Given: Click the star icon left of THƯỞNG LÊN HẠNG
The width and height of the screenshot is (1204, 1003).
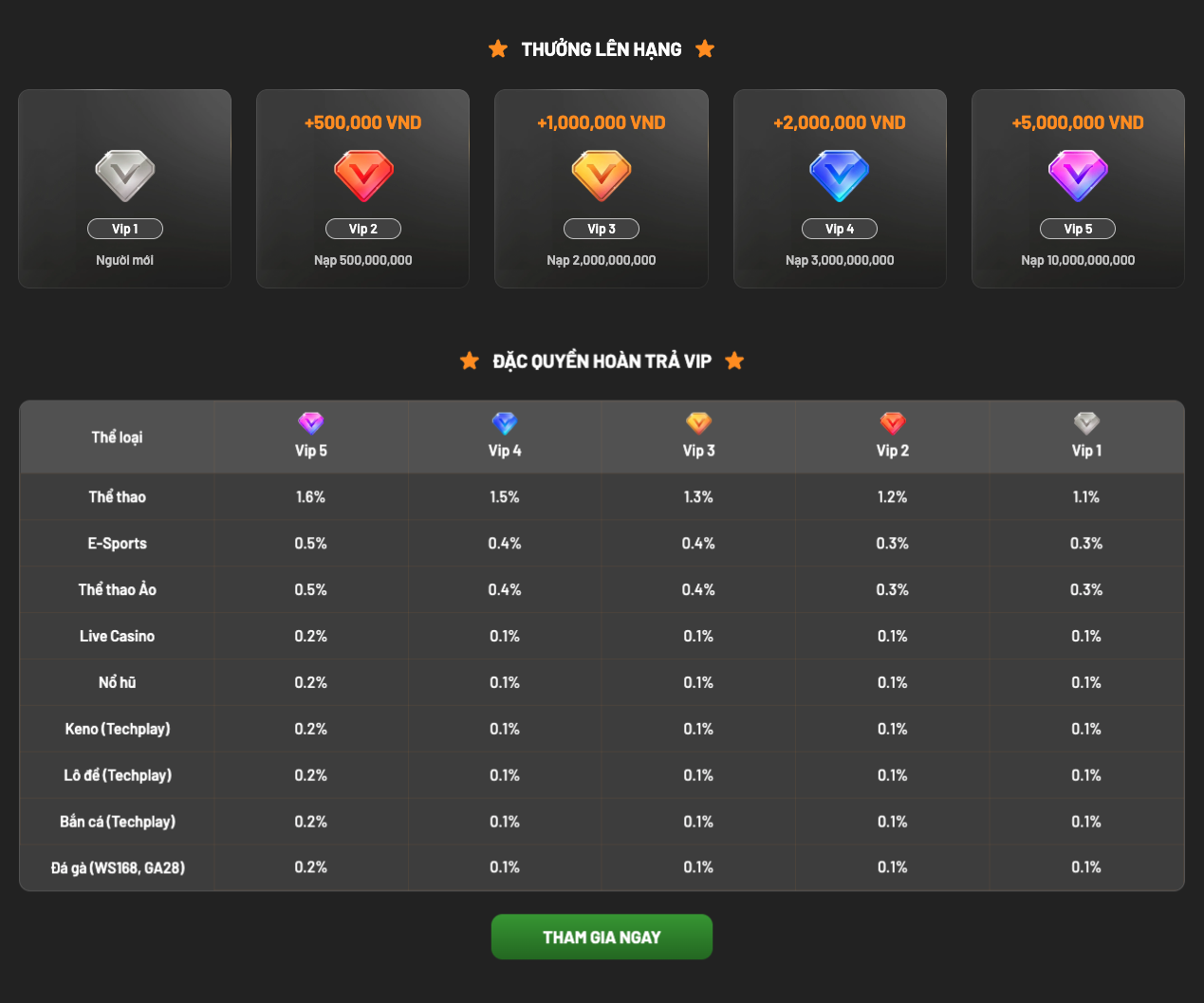Looking at the screenshot, I should pos(498,49).
